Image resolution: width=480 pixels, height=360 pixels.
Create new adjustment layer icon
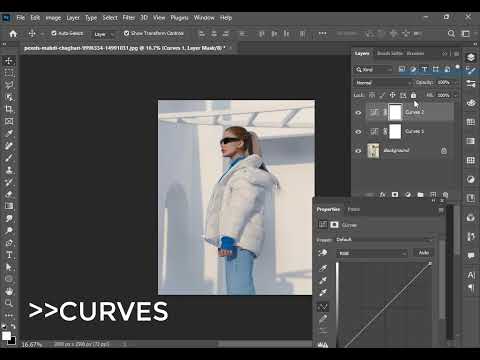point(408,195)
